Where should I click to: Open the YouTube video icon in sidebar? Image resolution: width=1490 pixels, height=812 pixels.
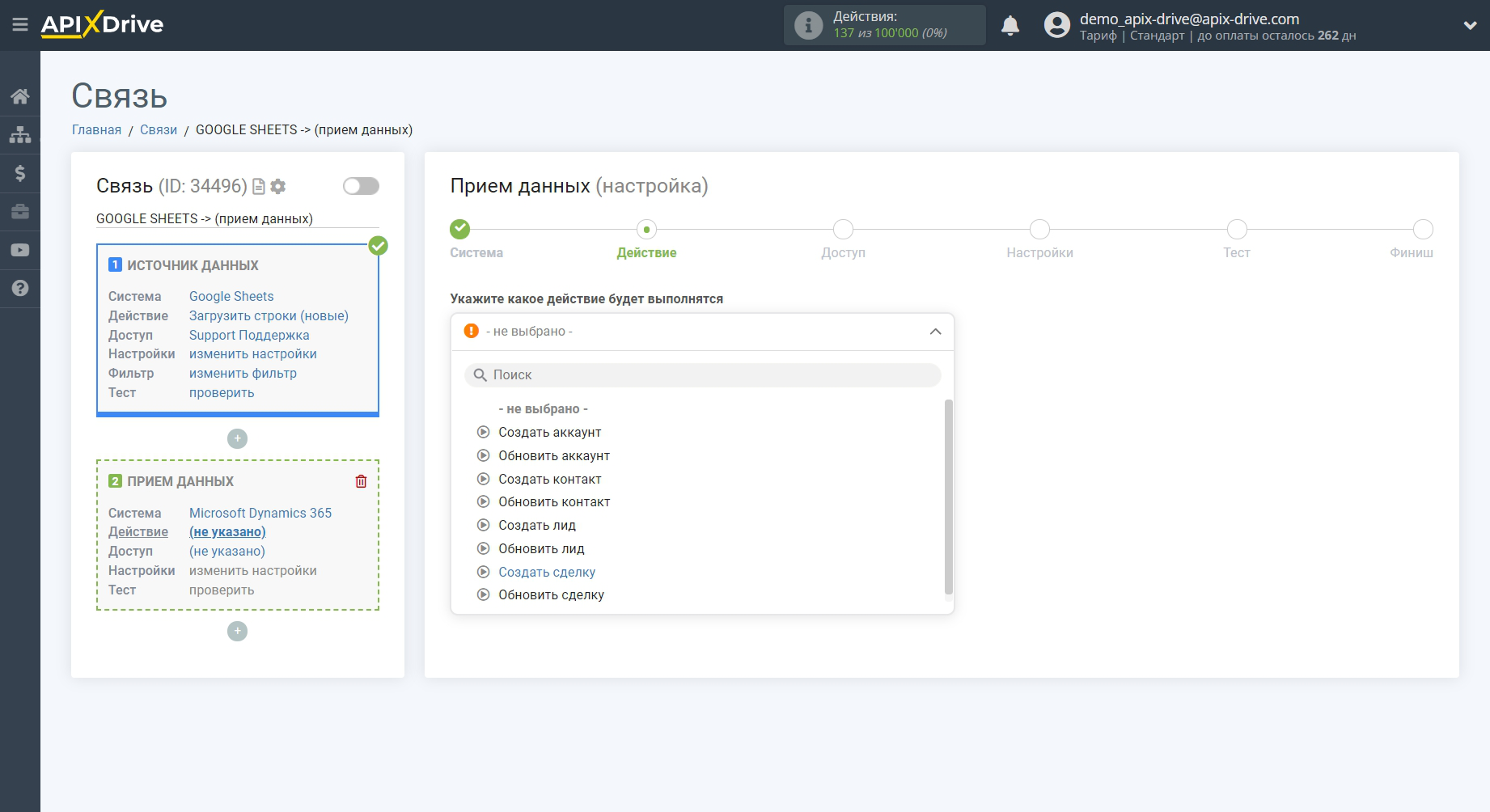pos(20,250)
